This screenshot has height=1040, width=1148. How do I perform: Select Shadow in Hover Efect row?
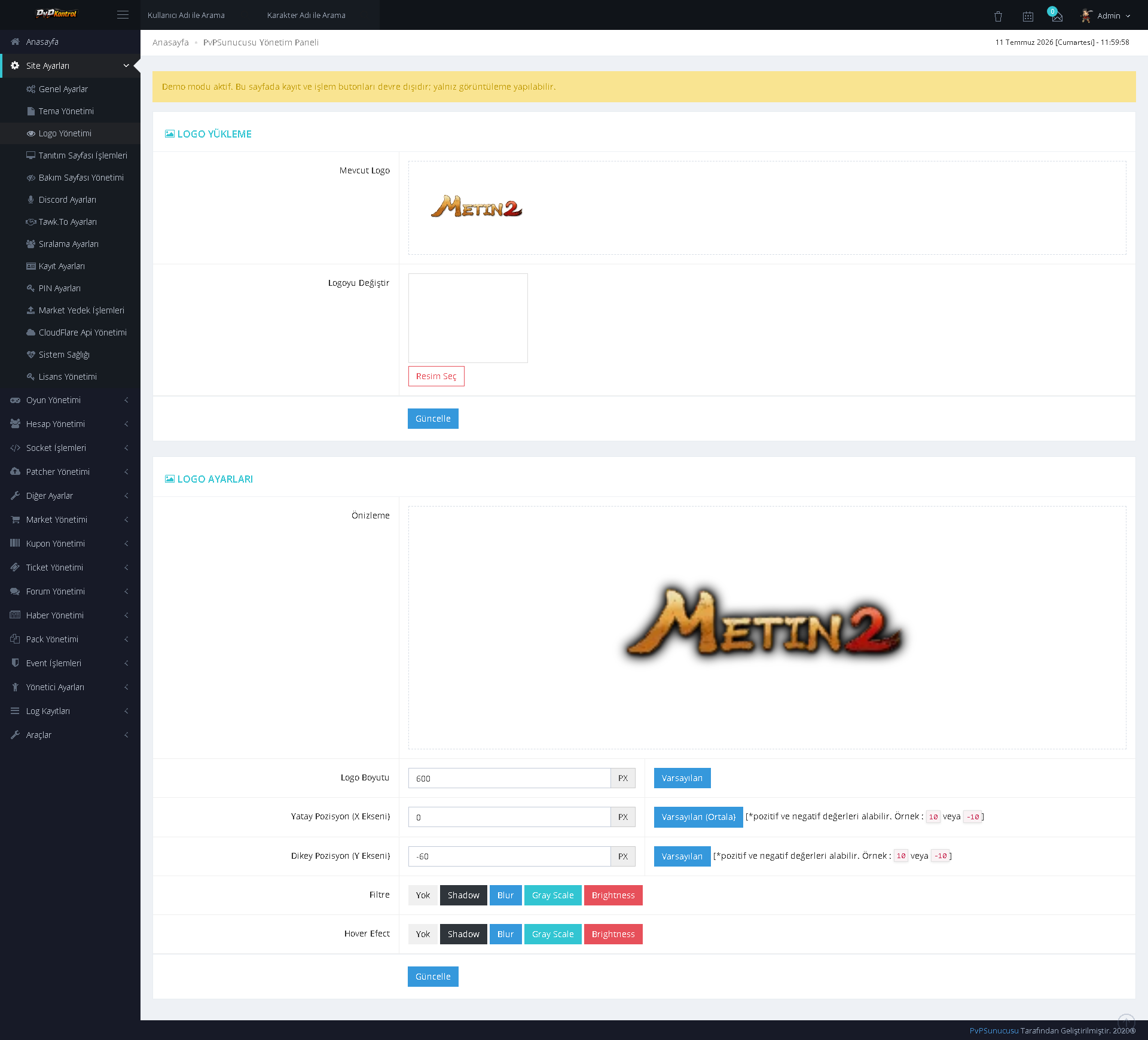[463, 934]
